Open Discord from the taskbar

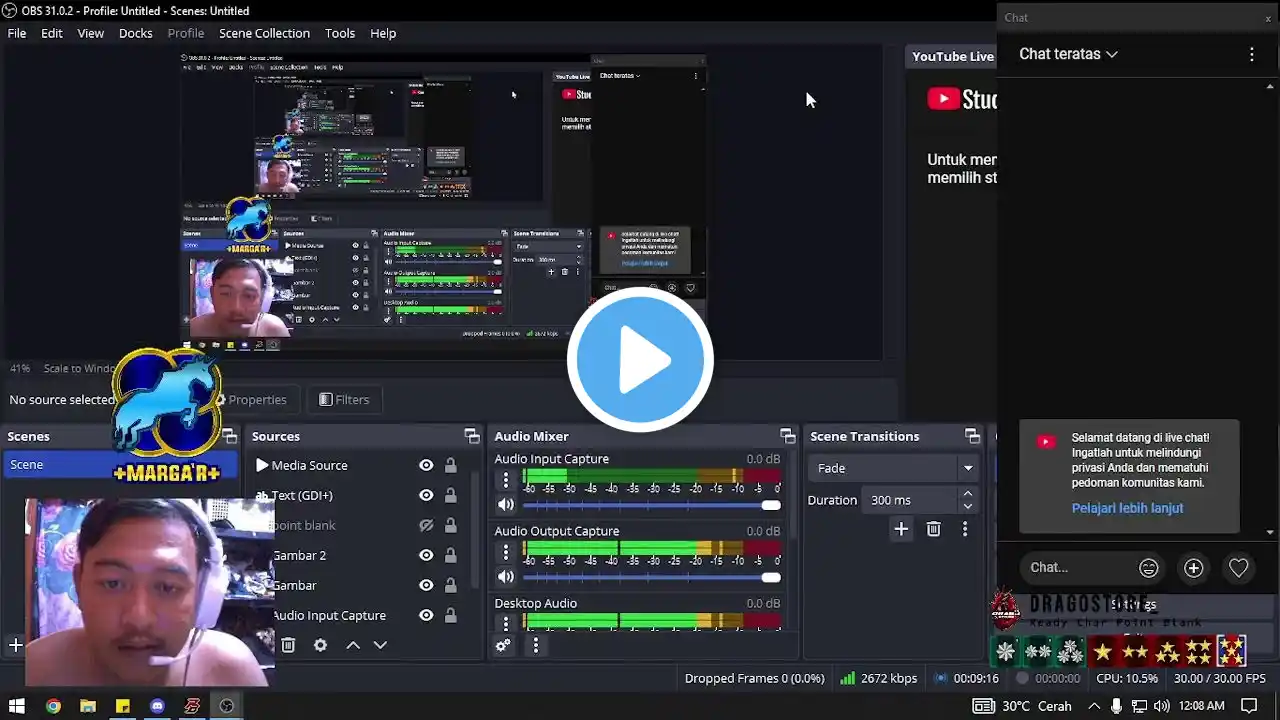click(157, 706)
